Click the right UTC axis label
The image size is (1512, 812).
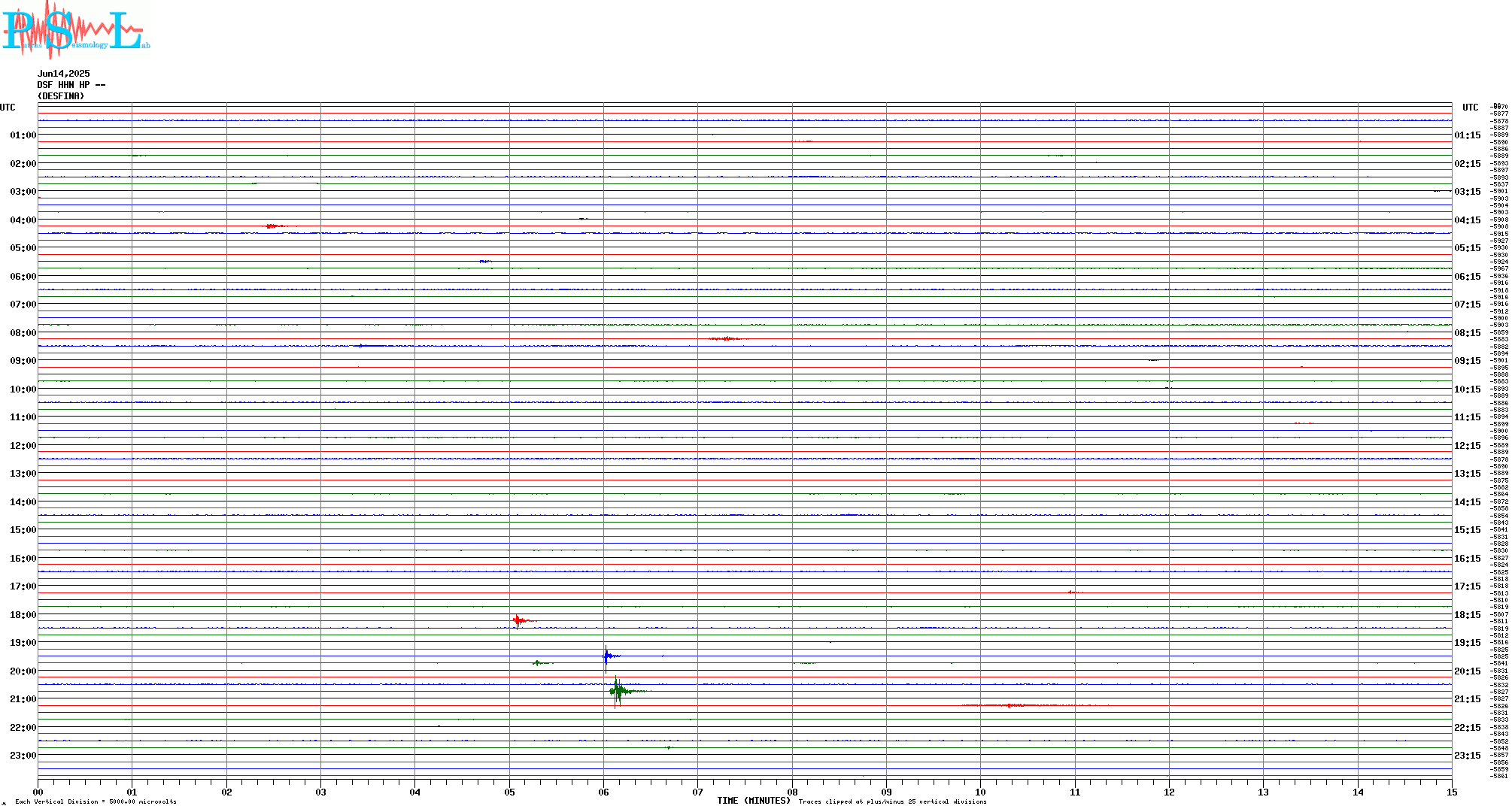point(1470,108)
